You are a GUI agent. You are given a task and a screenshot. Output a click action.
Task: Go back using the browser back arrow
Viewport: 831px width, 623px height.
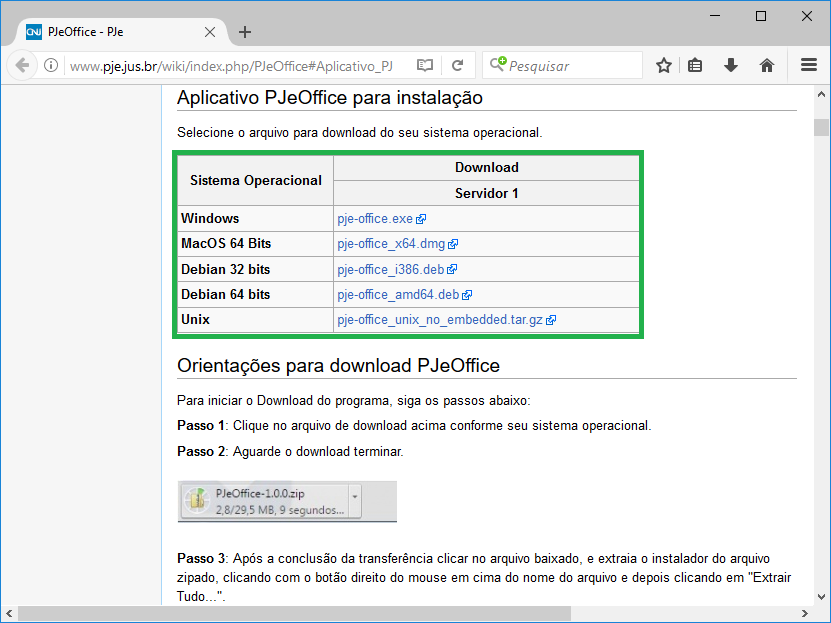click(22, 65)
